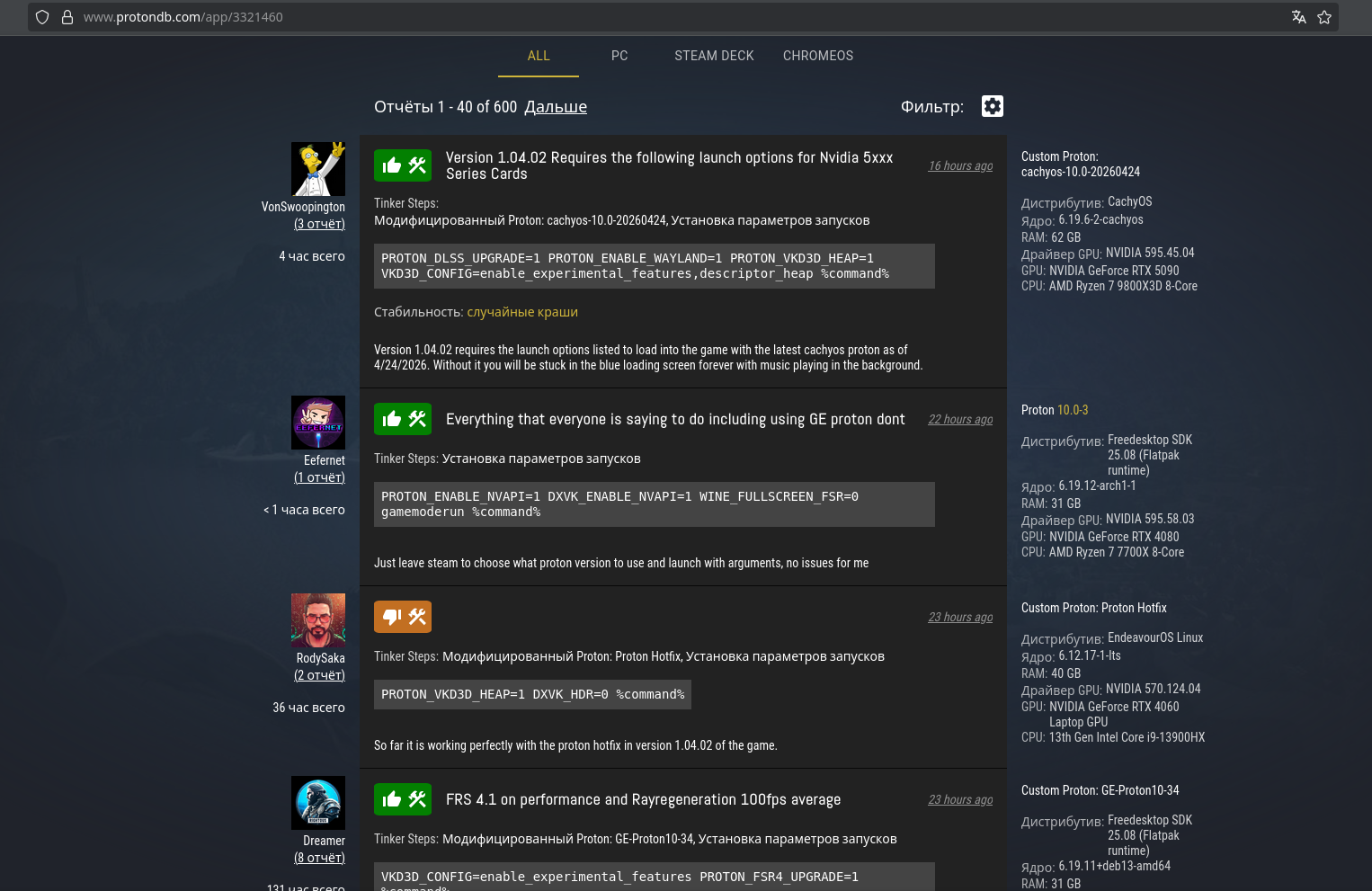Click thumbs-up badge on VonSwoopington's report
The width and height of the screenshot is (1372, 891).
click(403, 165)
